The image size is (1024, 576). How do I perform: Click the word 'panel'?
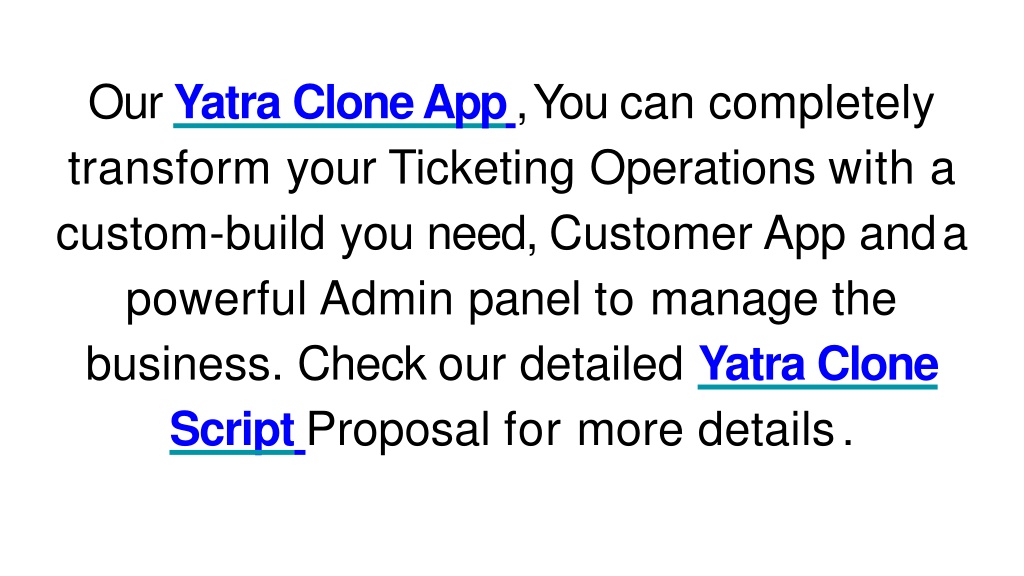tap(524, 300)
